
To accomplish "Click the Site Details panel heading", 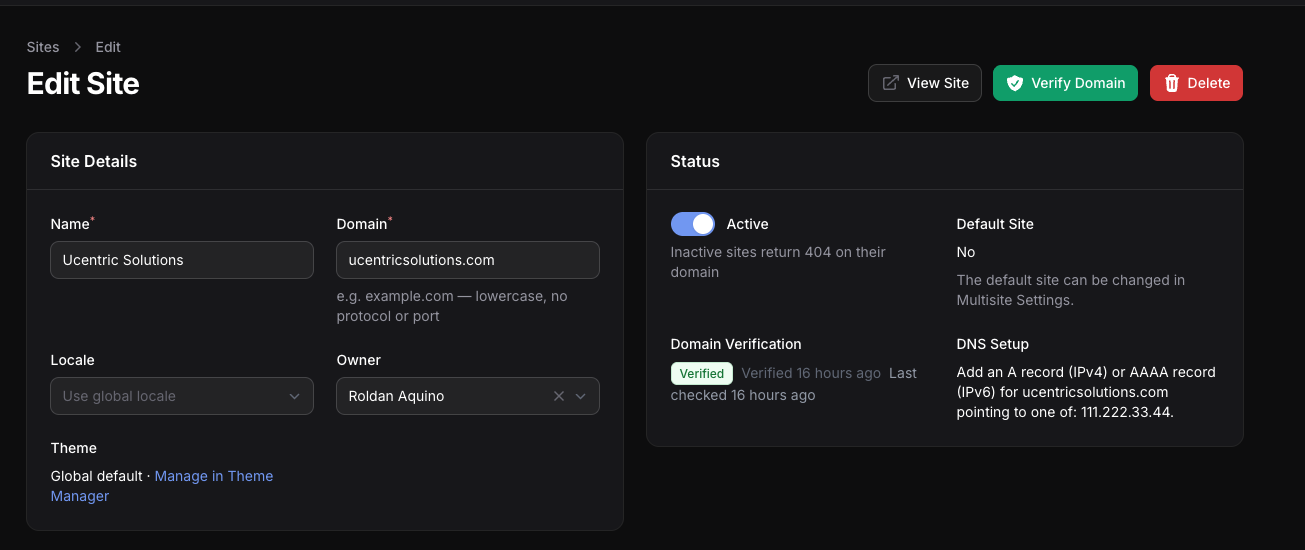I will click(94, 161).
